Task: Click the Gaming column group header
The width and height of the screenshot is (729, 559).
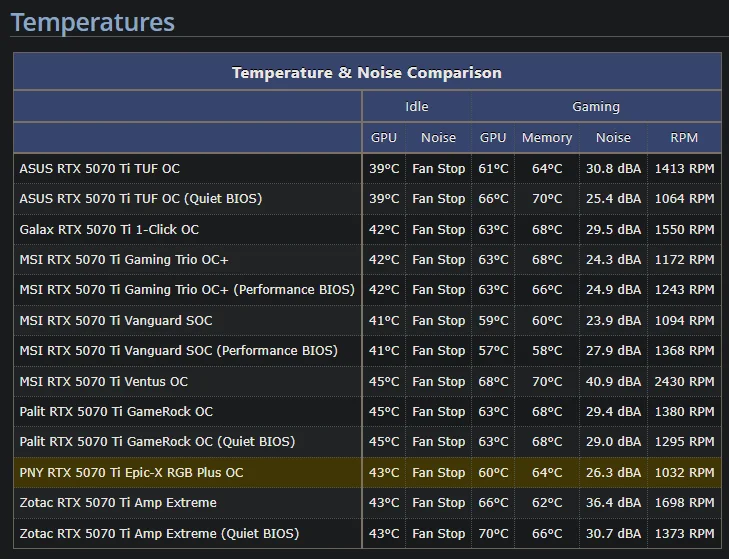Action: (x=596, y=107)
